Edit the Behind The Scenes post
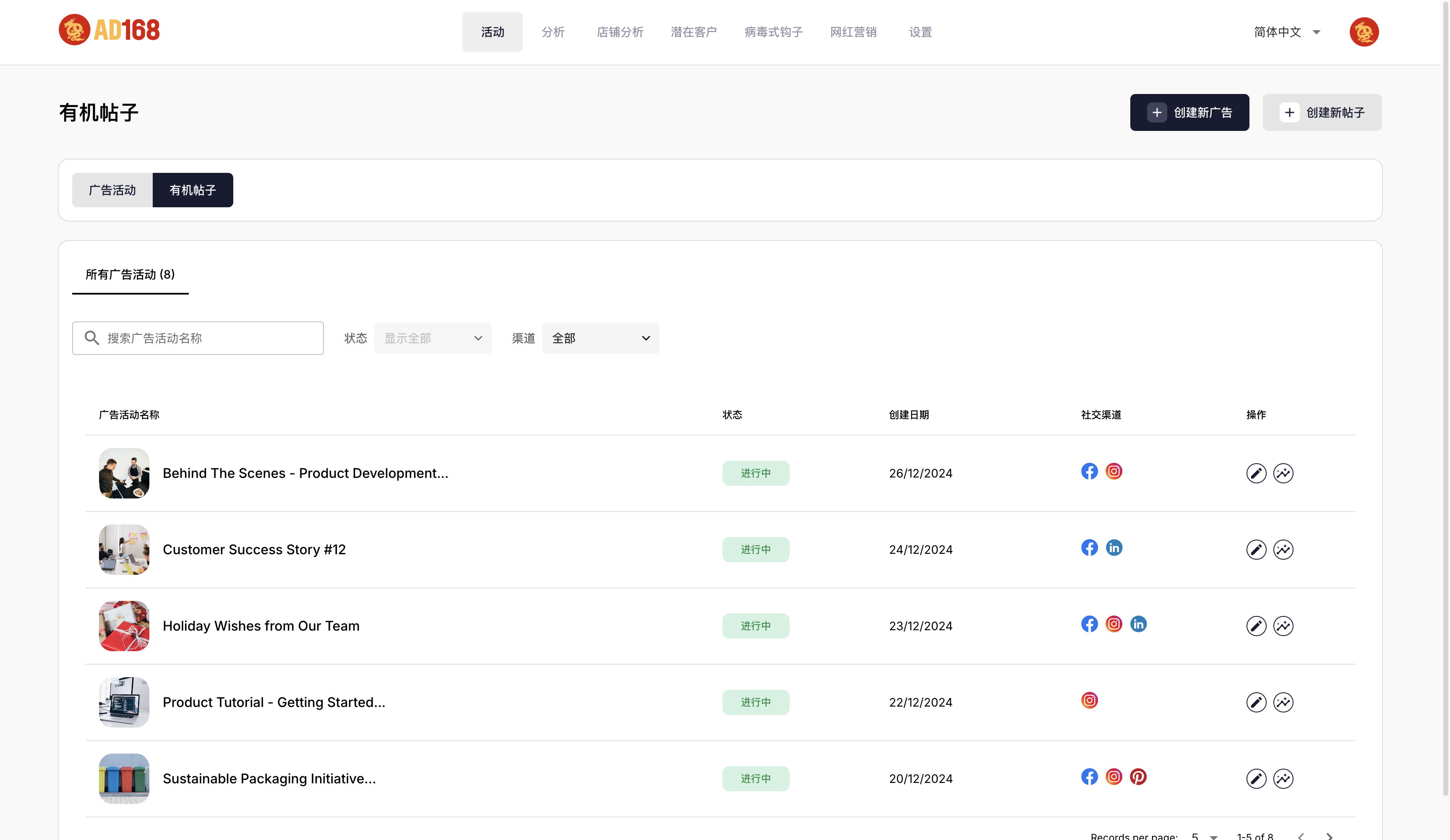 click(1256, 473)
